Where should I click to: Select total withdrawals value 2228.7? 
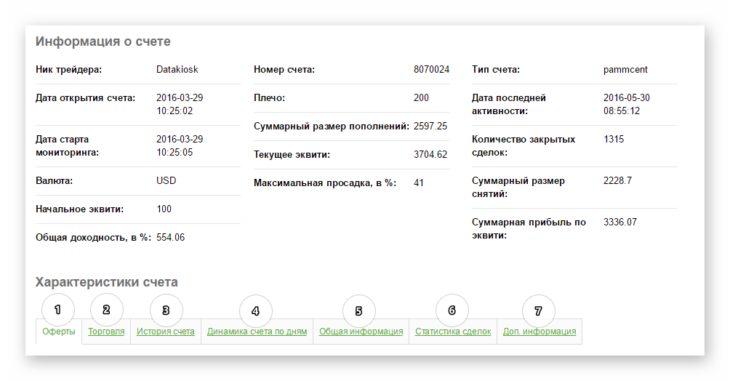click(x=617, y=181)
